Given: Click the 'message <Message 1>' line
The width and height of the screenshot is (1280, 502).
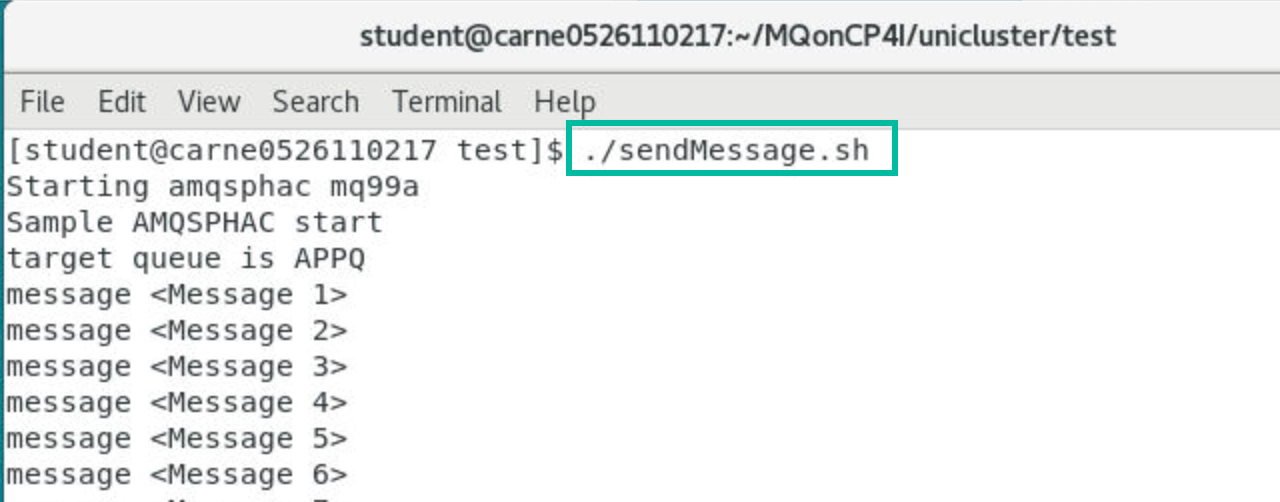Looking at the screenshot, I should pos(177,295).
